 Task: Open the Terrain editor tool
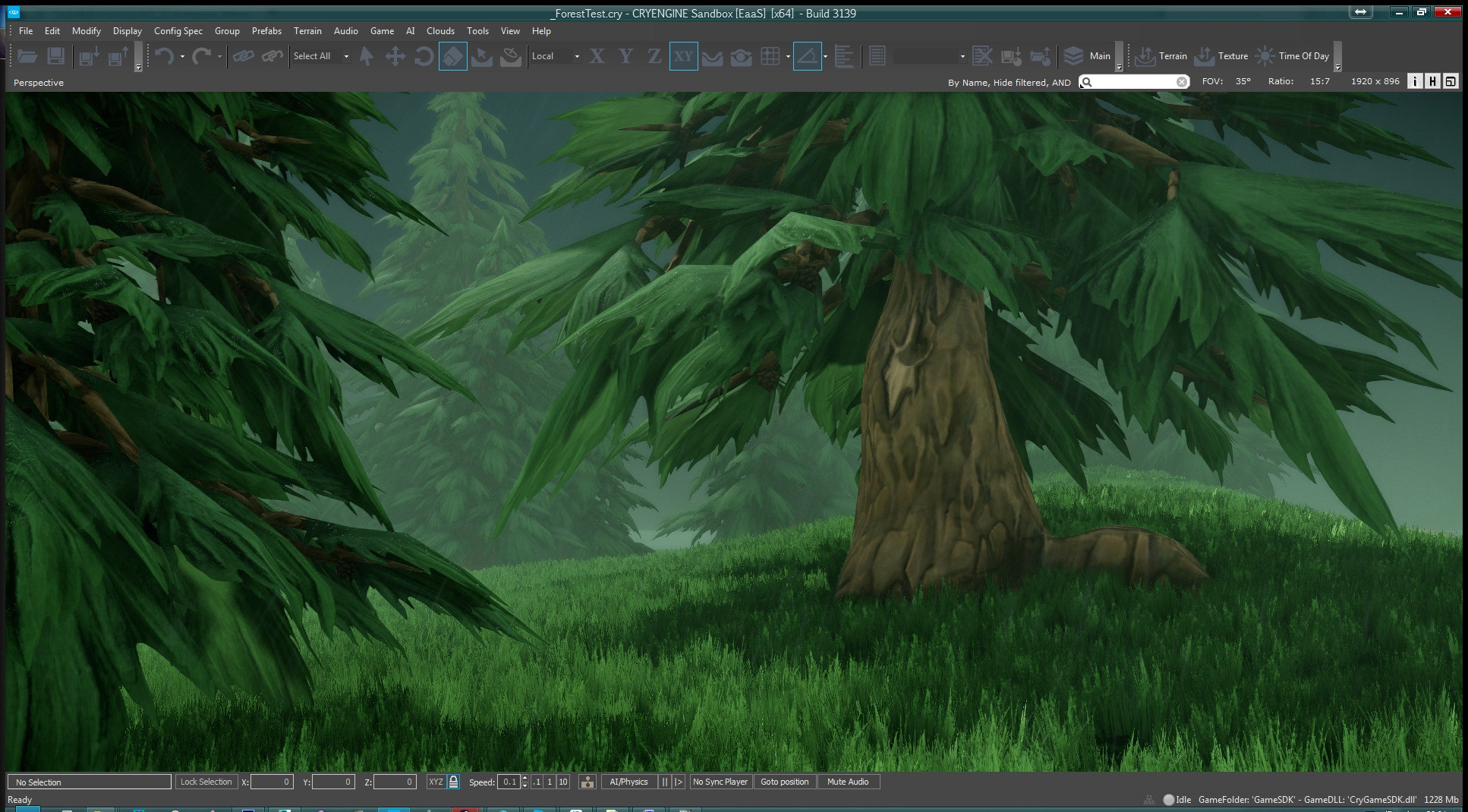pyautogui.click(x=1161, y=56)
